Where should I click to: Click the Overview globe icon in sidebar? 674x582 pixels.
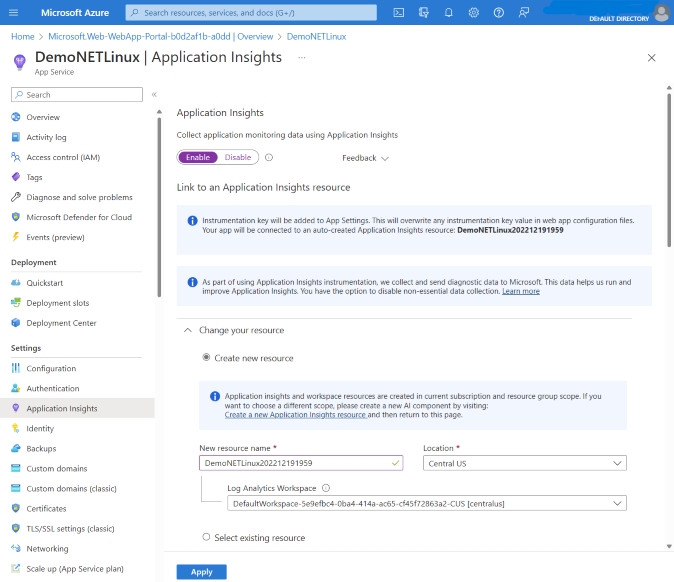[16, 117]
